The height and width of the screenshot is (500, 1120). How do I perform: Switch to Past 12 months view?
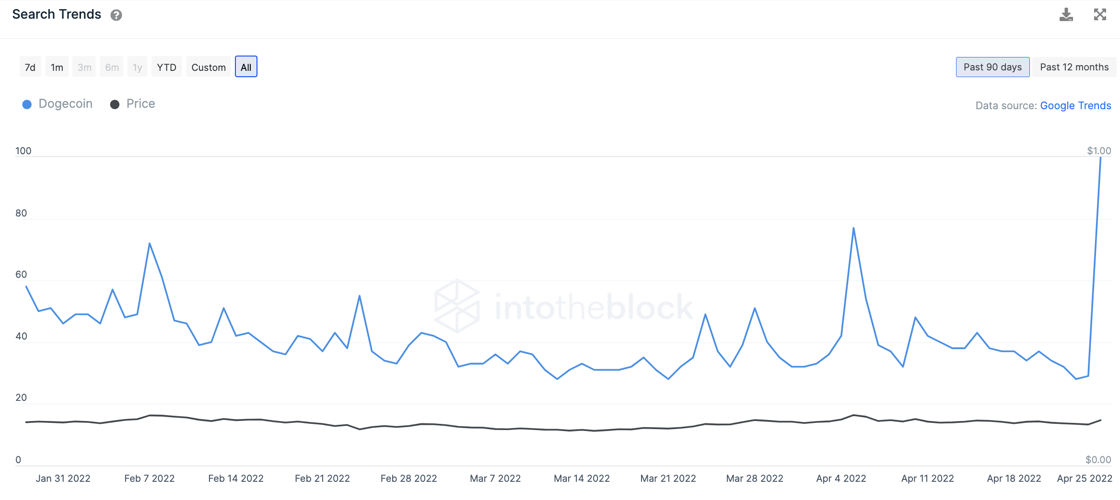coord(1074,67)
